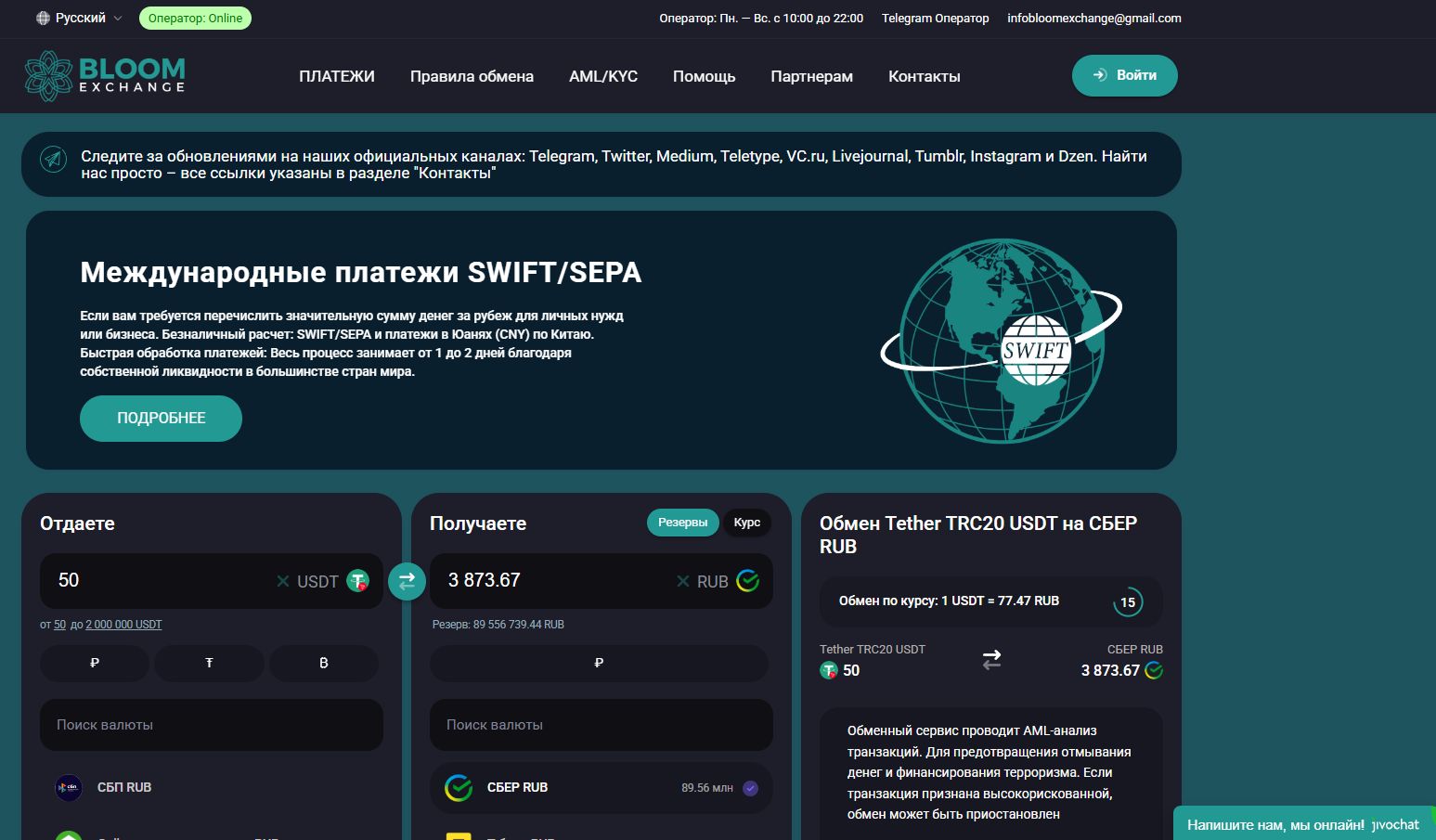Swap currencies with the round arrows button
The image size is (1436, 840).
click(407, 581)
